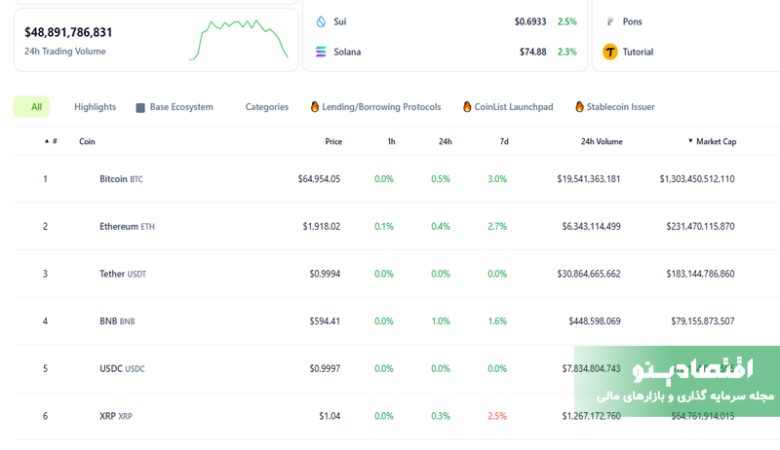Open the Pons coin link
The height and width of the screenshot is (450, 780).
632,21
